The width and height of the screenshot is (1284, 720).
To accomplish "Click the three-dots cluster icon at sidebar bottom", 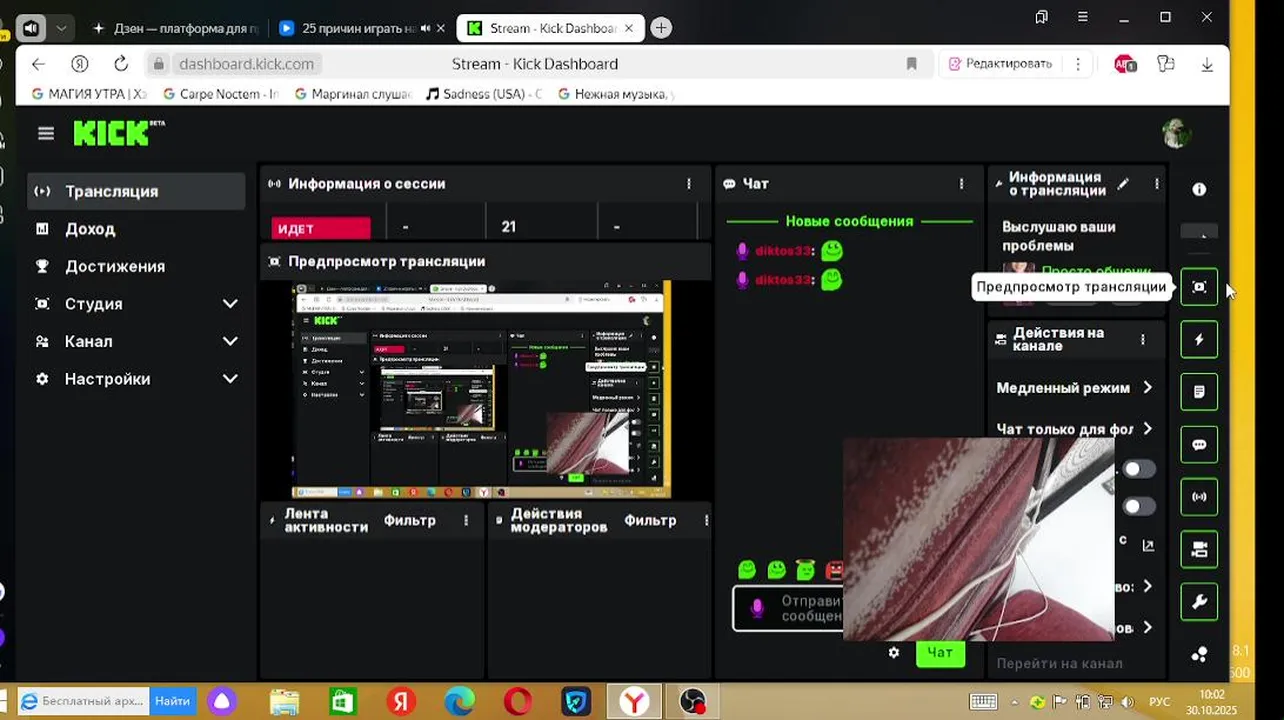I will [x=1199, y=654].
